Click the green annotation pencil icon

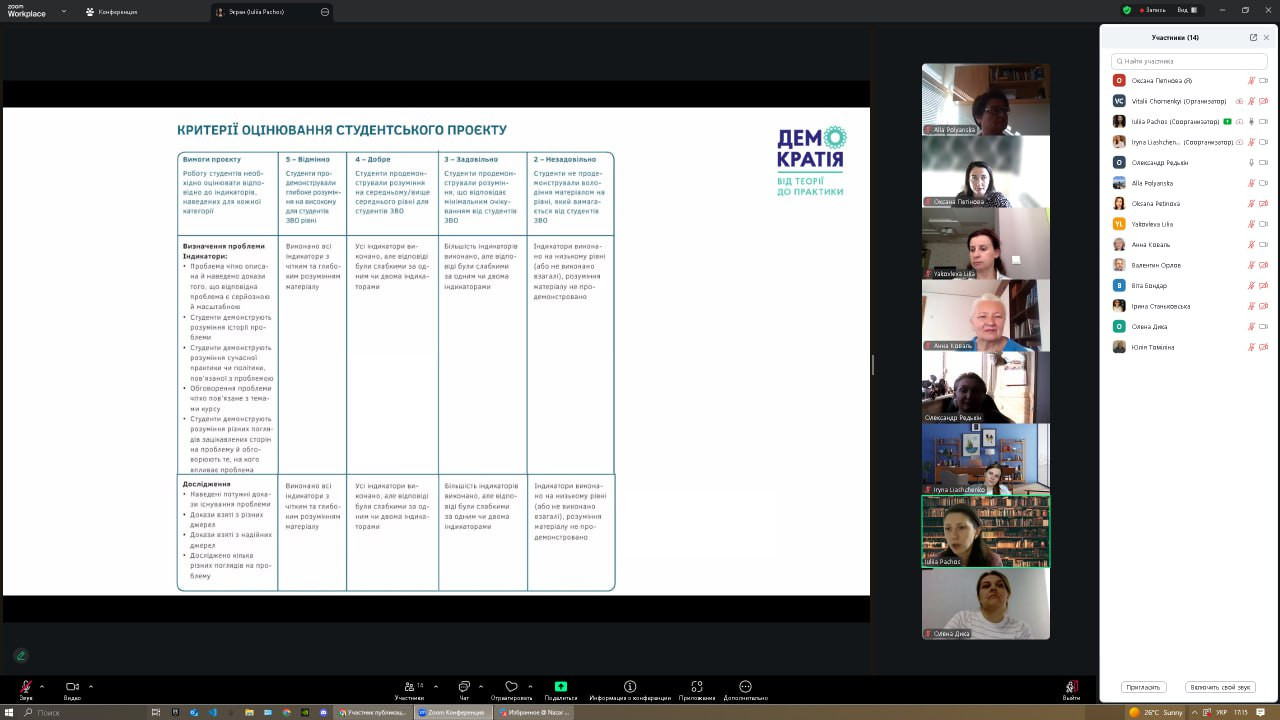(21, 656)
